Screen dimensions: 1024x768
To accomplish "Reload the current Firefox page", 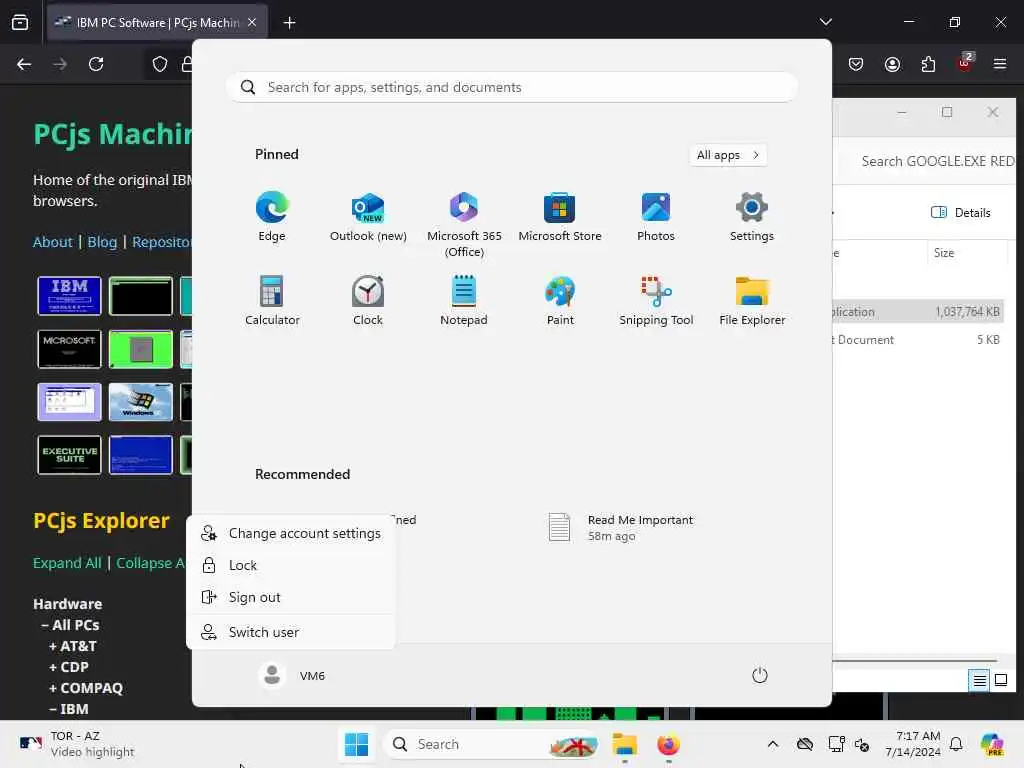I will coord(96,64).
